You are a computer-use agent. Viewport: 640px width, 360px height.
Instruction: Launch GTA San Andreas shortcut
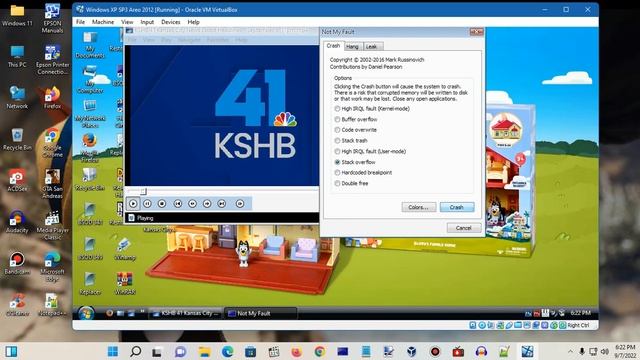pos(52,184)
